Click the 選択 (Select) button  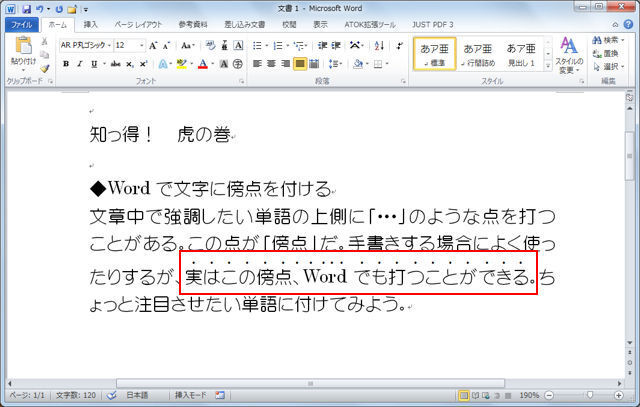point(608,67)
